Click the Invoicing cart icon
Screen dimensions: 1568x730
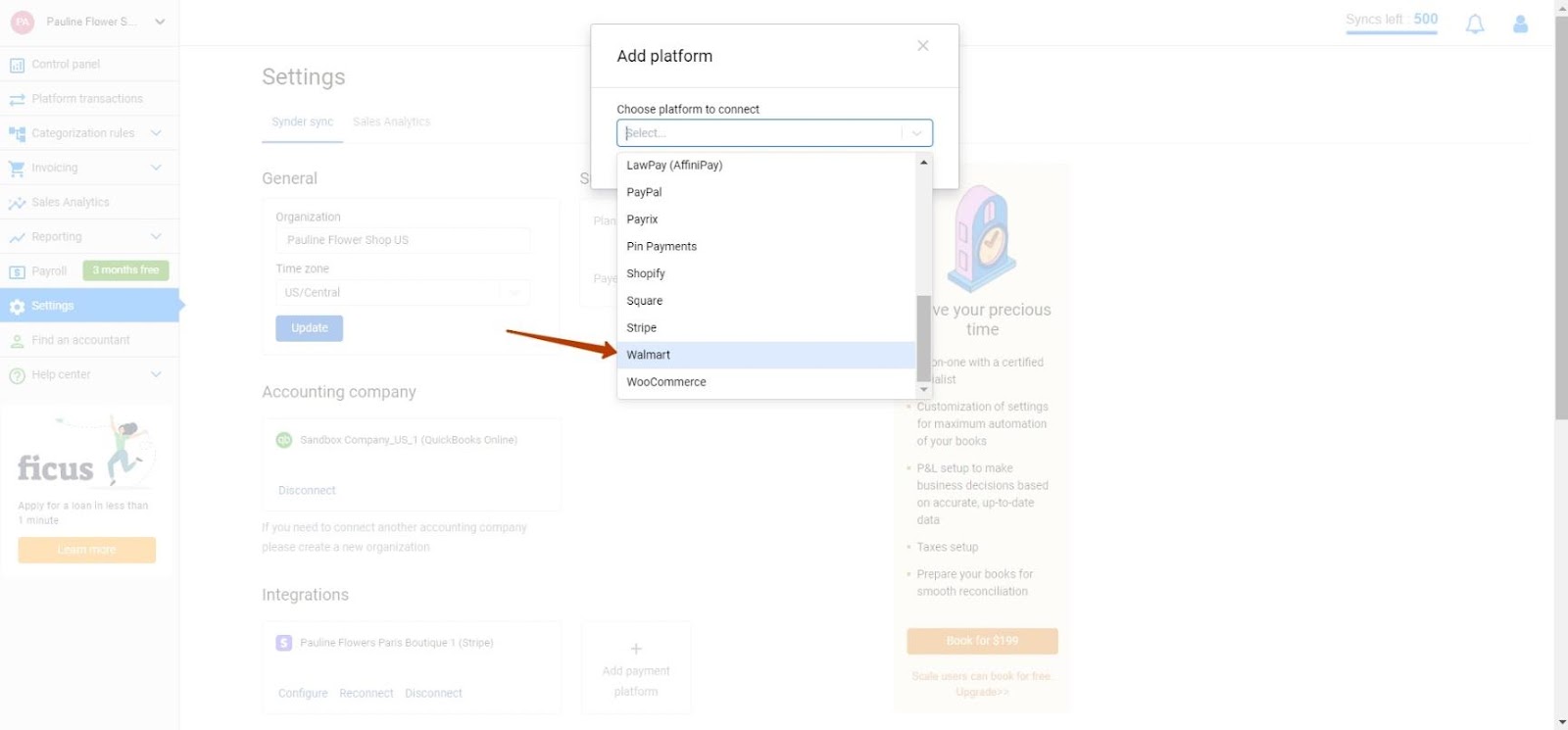point(17,169)
